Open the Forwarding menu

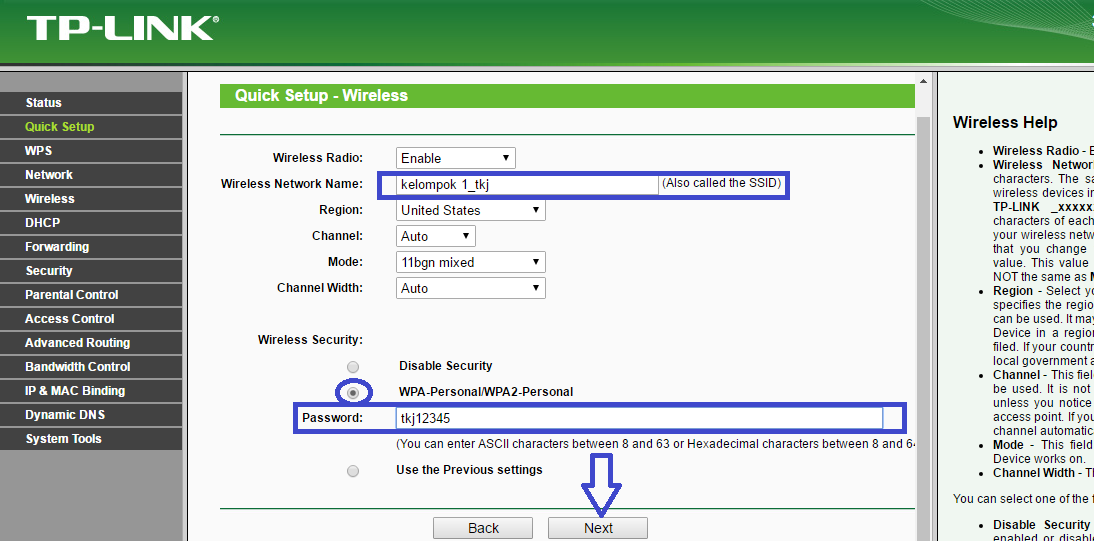pos(91,246)
